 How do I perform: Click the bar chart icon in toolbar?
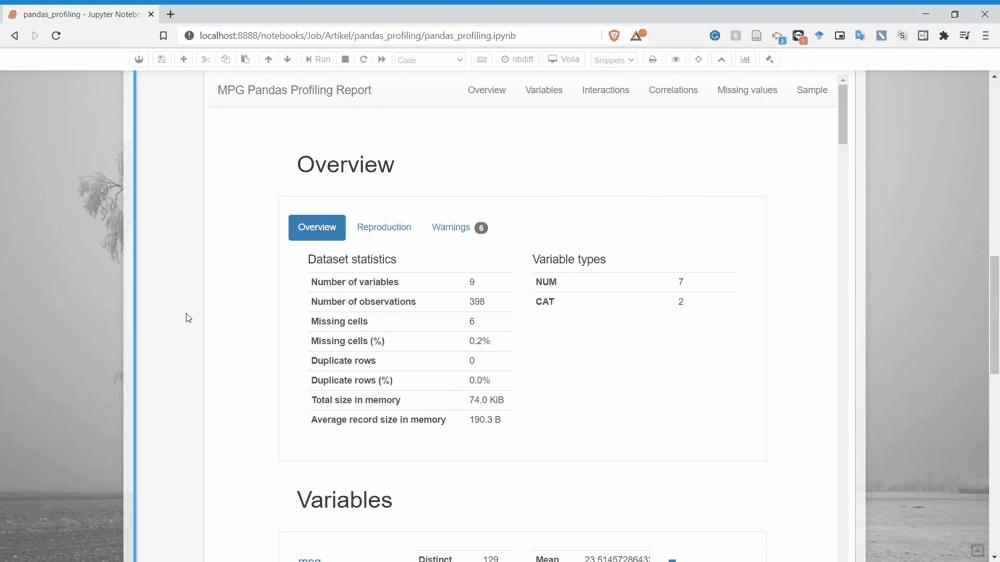[x=745, y=59]
